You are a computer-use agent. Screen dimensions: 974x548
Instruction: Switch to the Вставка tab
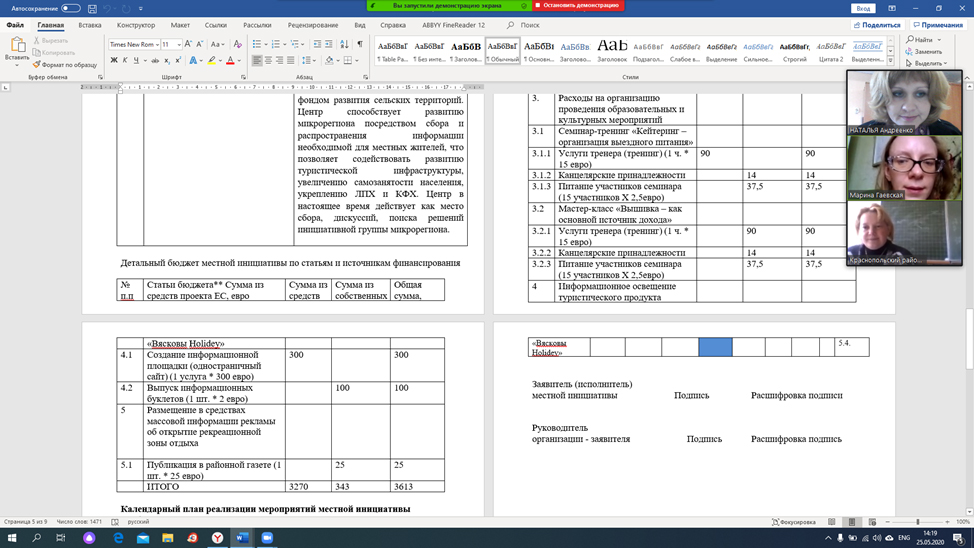click(x=90, y=25)
